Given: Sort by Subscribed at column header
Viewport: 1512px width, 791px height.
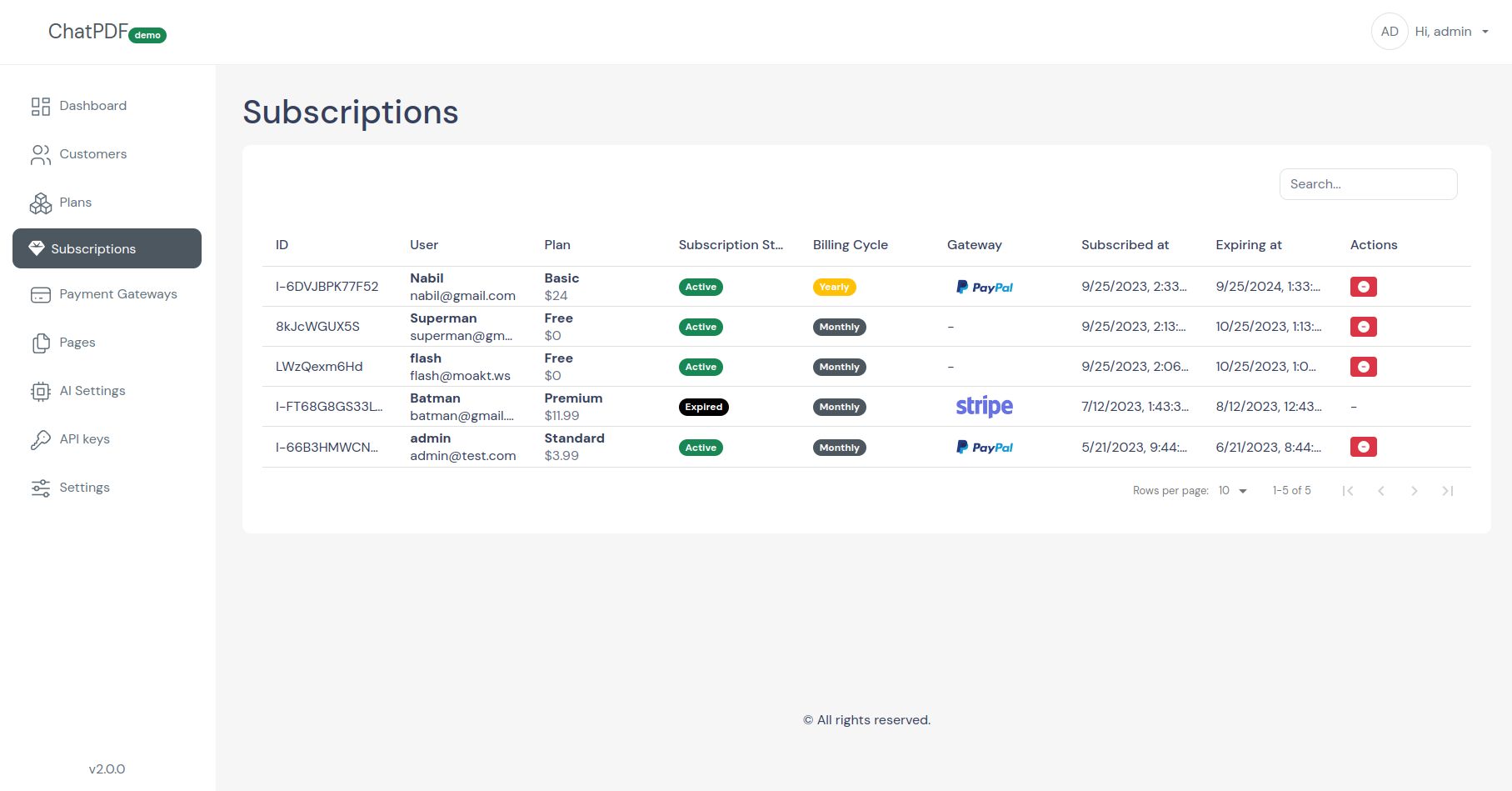Looking at the screenshot, I should [1125, 245].
